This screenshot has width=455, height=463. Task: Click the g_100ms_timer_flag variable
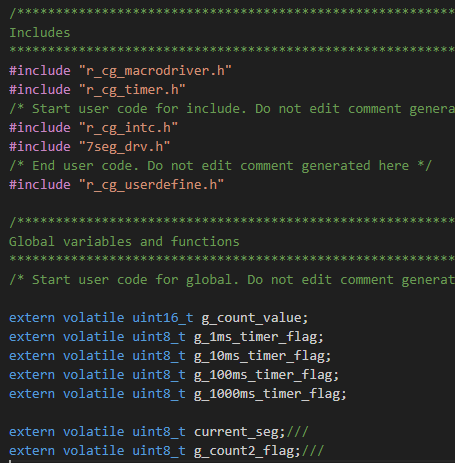click(263, 375)
